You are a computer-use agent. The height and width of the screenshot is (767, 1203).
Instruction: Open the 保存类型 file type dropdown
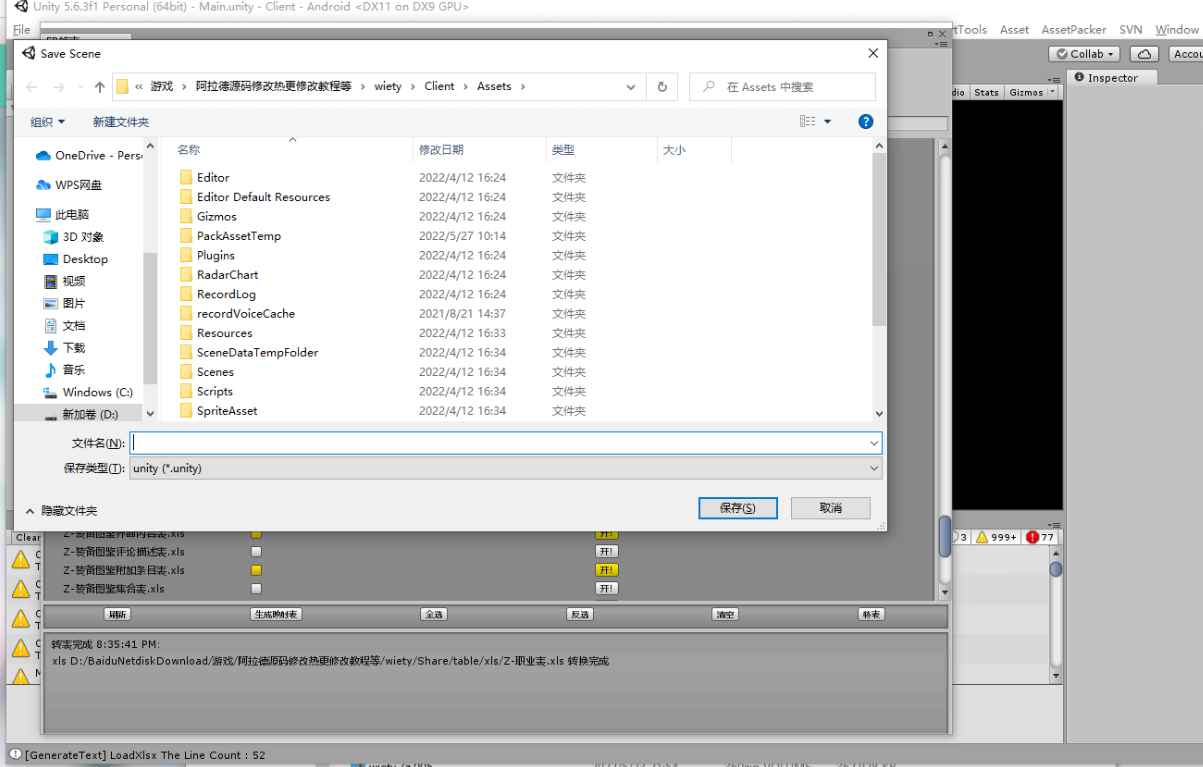506,468
